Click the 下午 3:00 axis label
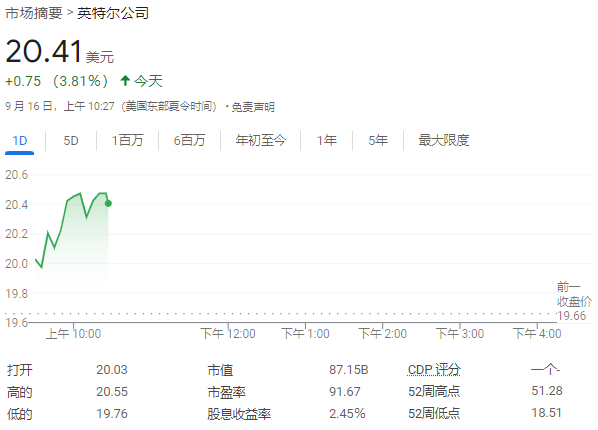The width and height of the screenshot is (598, 430). pyautogui.click(x=460, y=334)
